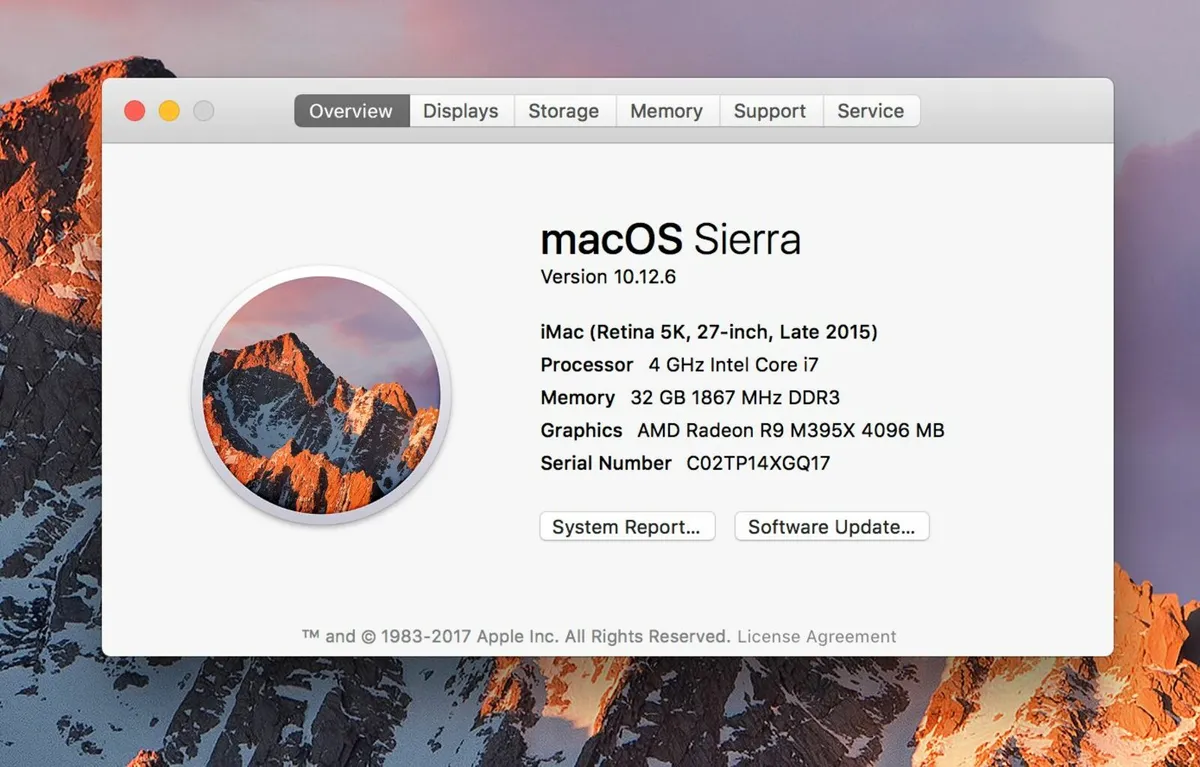Viewport: 1200px width, 767px height.
Task: Switch to the Overview tab
Action: 351,111
